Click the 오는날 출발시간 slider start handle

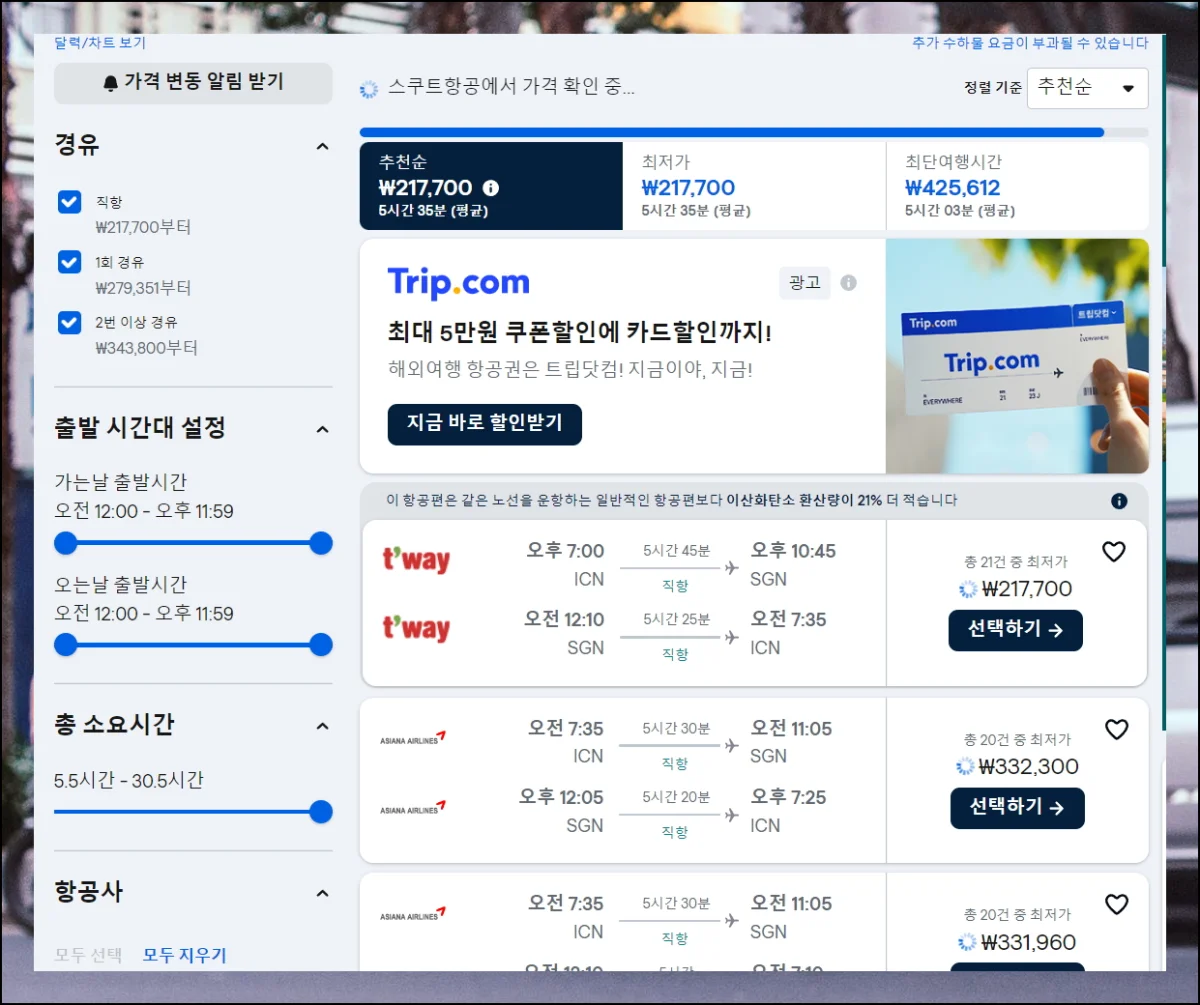(x=66, y=645)
